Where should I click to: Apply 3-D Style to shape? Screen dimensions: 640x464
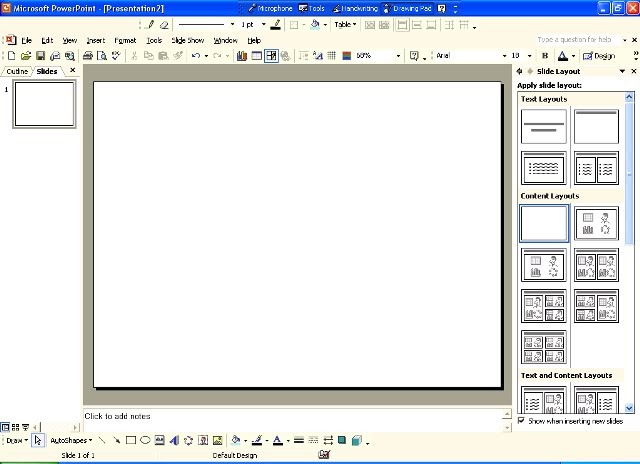(x=357, y=440)
